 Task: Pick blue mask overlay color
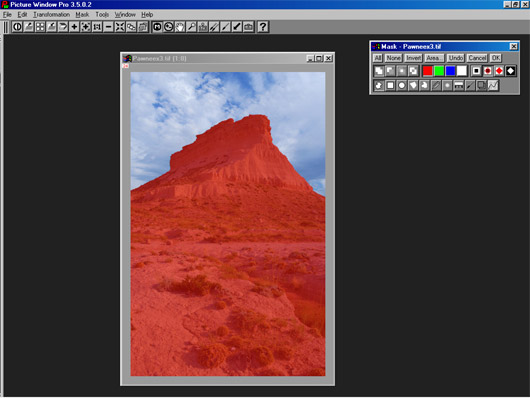pos(450,71)
